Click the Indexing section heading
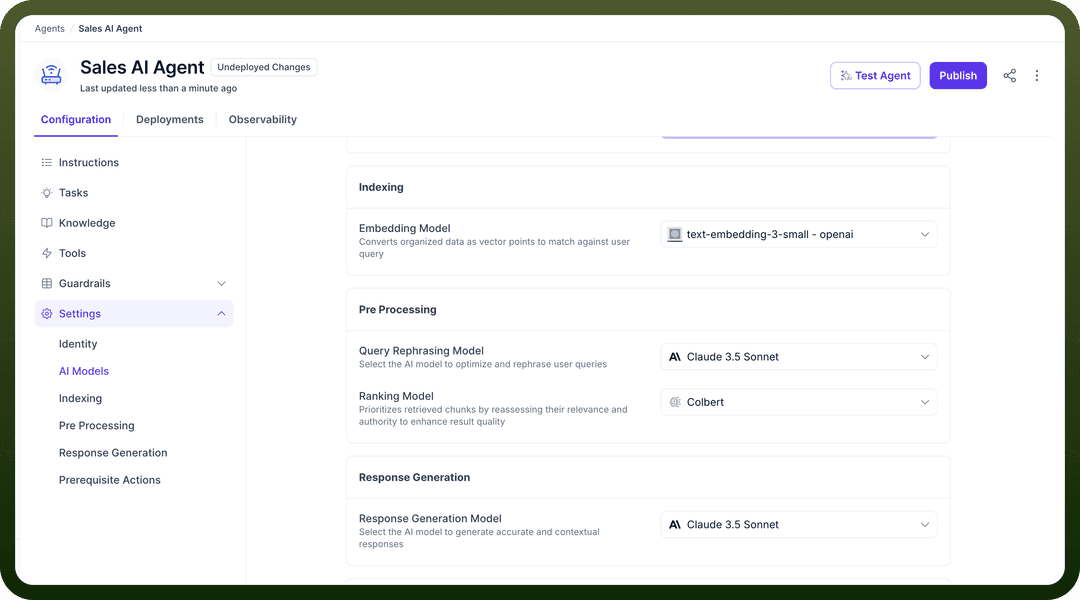1080x600 pixels. (381, 187)
